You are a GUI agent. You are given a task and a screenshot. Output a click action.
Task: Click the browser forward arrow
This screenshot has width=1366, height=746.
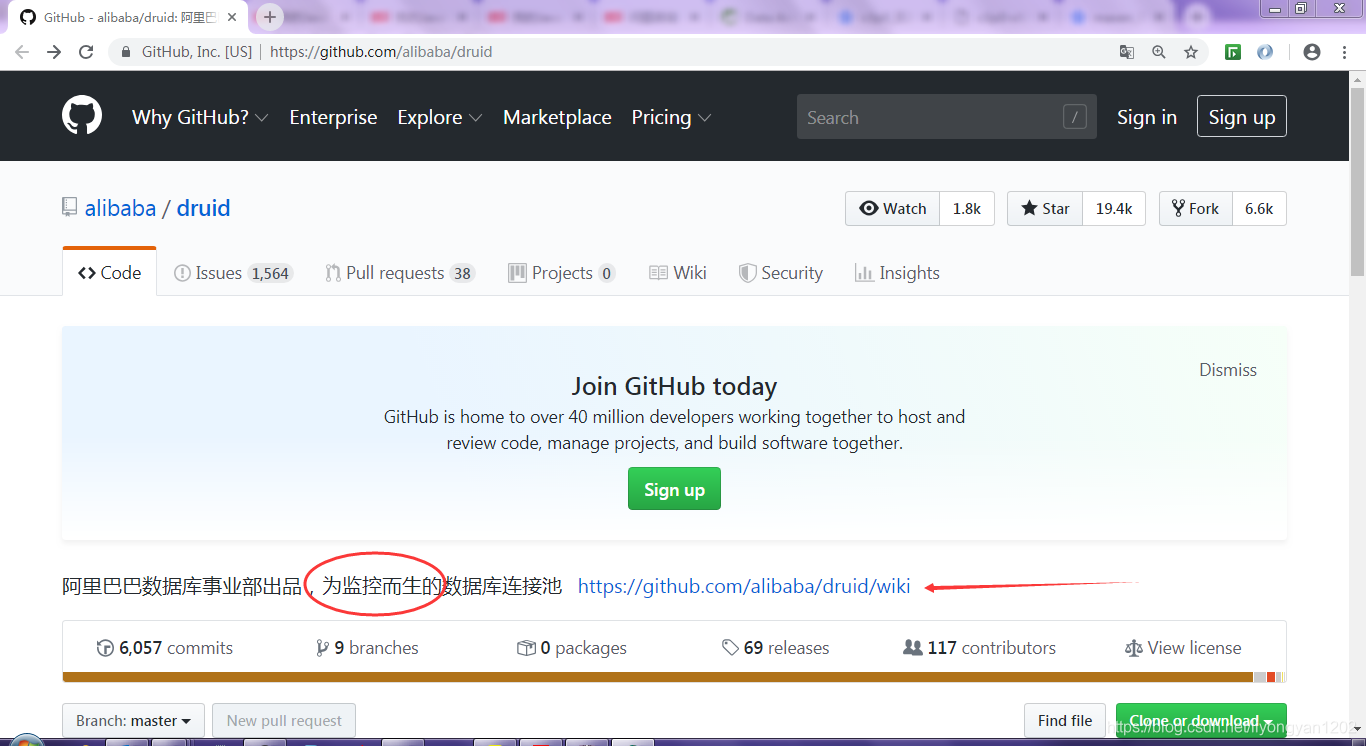coord(54,52)
